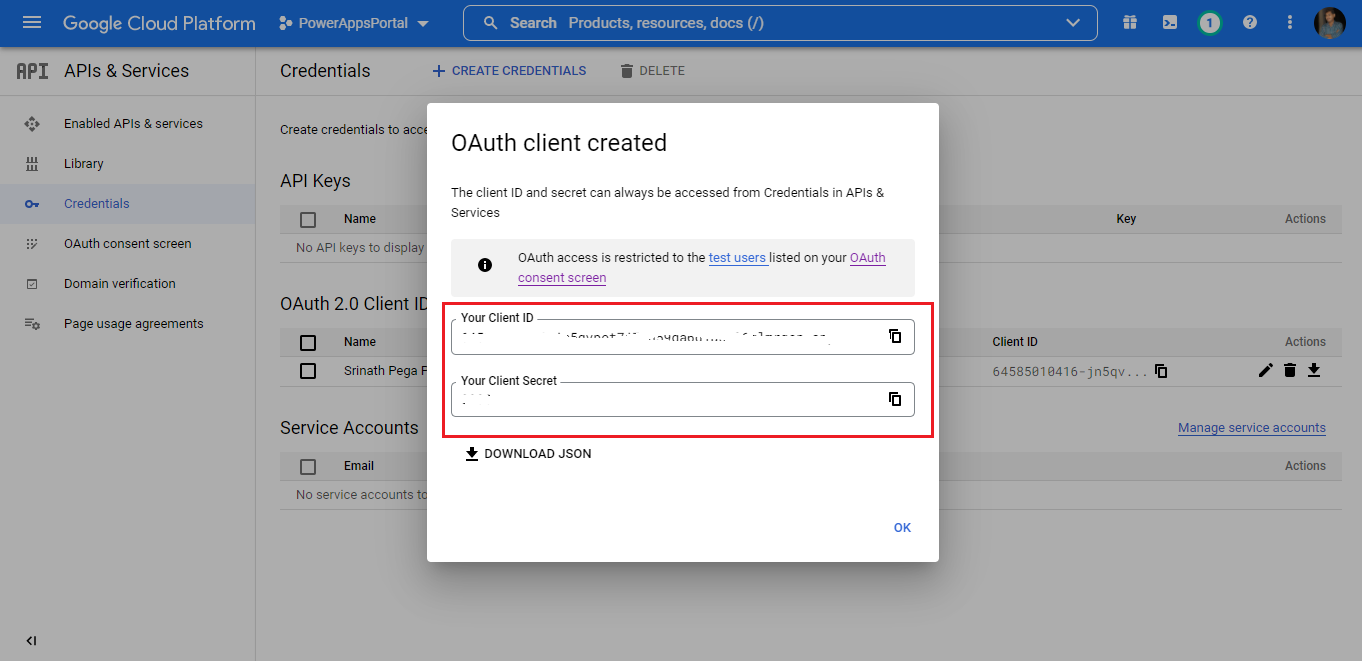Open the PowerAppsPortal project selector

pos(354,23)
